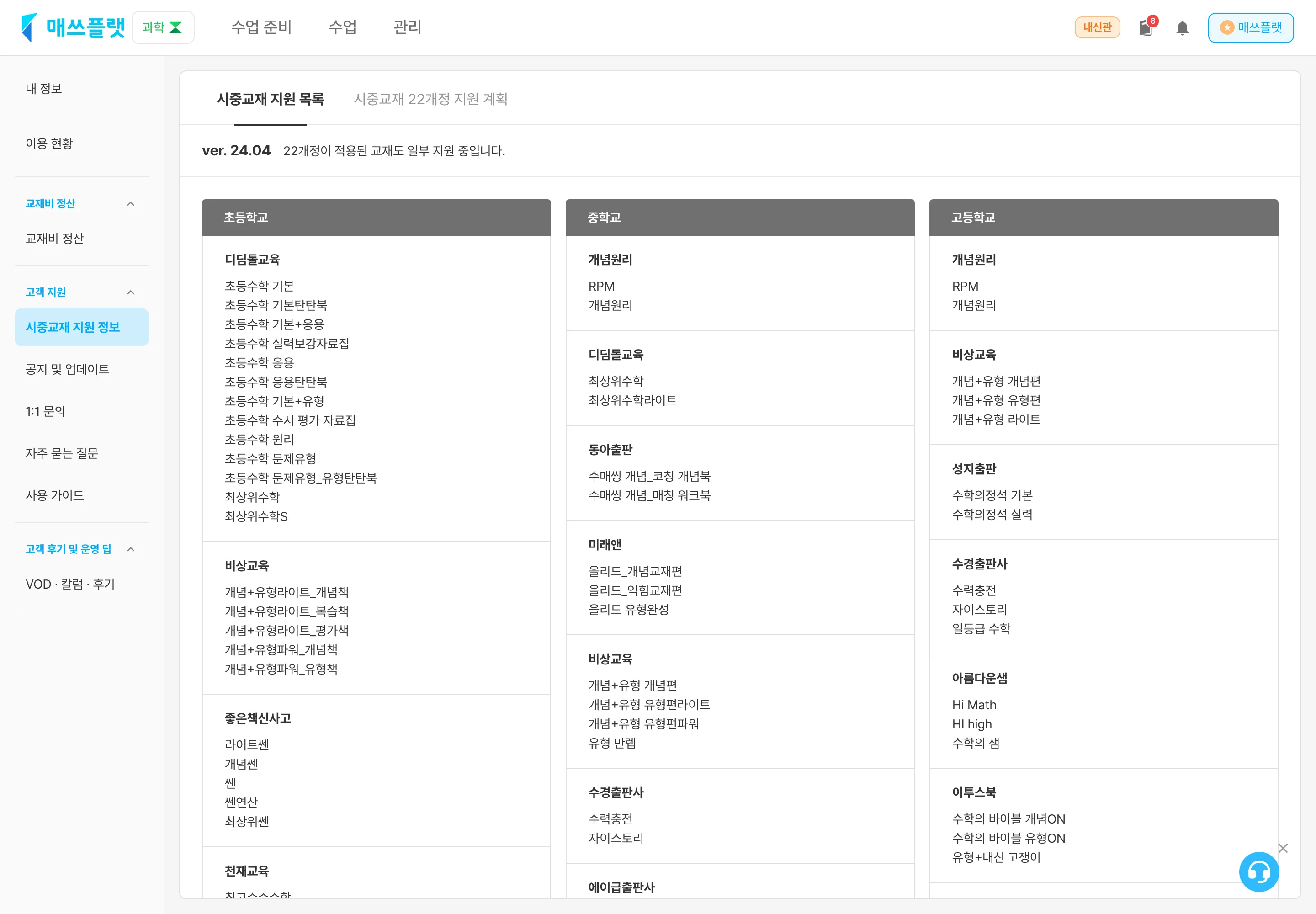Open the 수업 준비 menu
Screen dimensions: 1316x914
point(261,27)
